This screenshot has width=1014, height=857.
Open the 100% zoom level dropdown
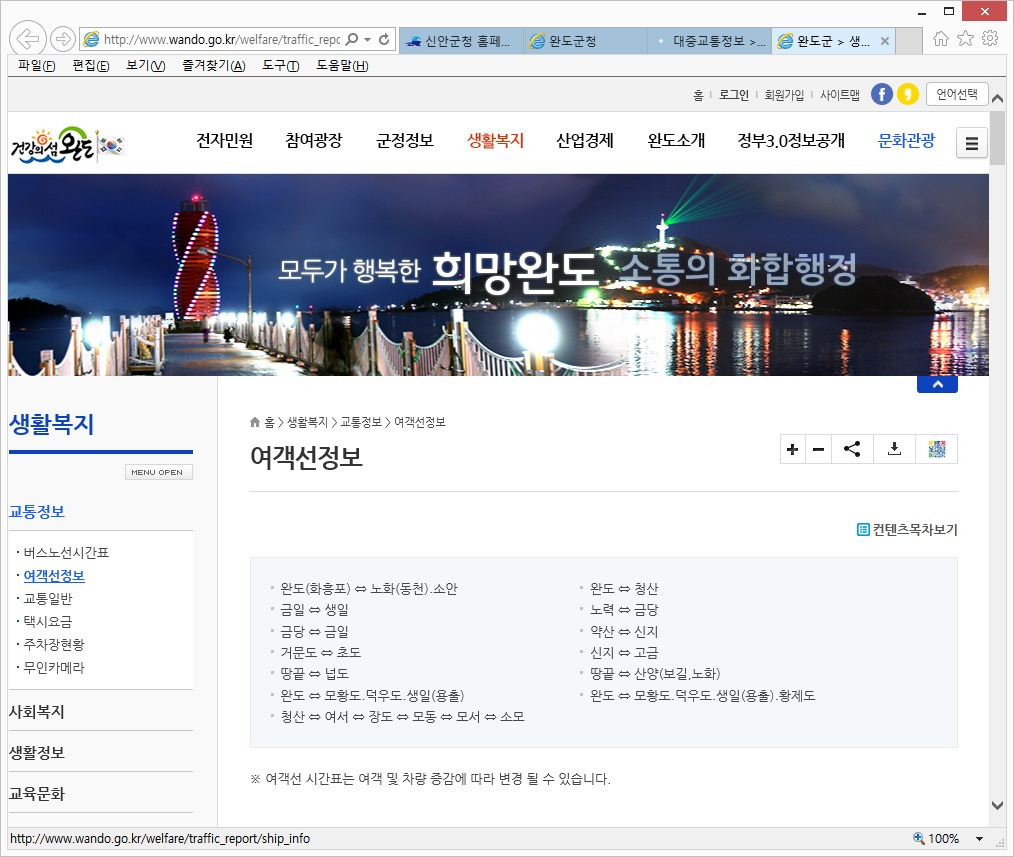pos(980,839)
